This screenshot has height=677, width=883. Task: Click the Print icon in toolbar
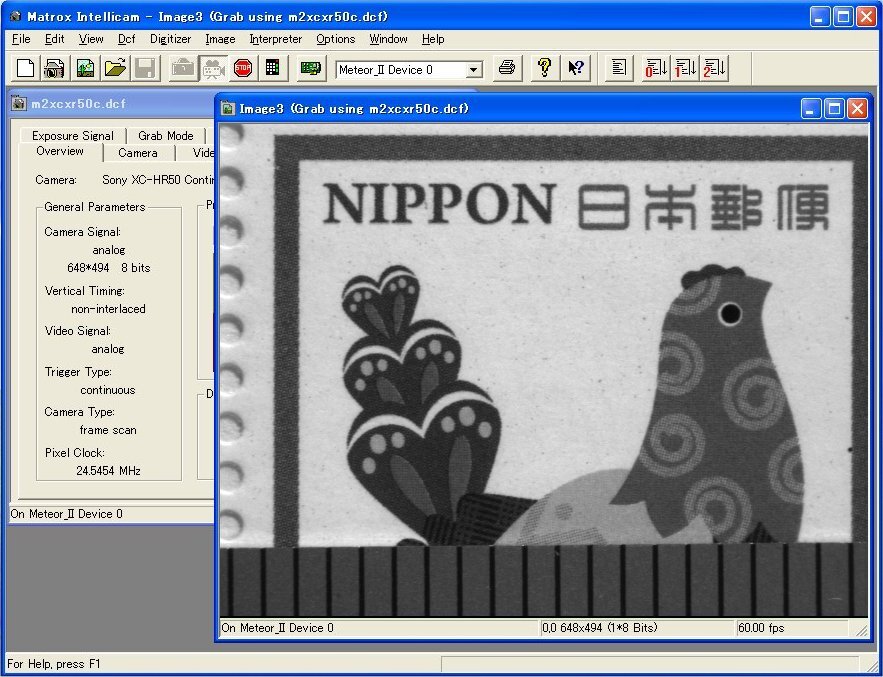(507, 68)
